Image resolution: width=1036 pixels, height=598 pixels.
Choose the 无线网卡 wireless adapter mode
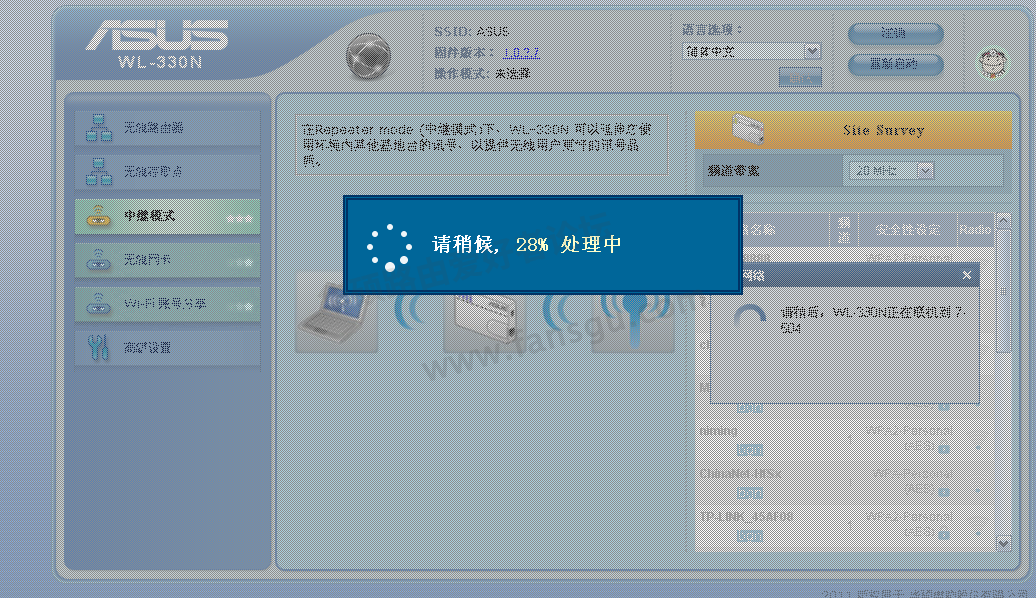[x=167, y=260]
